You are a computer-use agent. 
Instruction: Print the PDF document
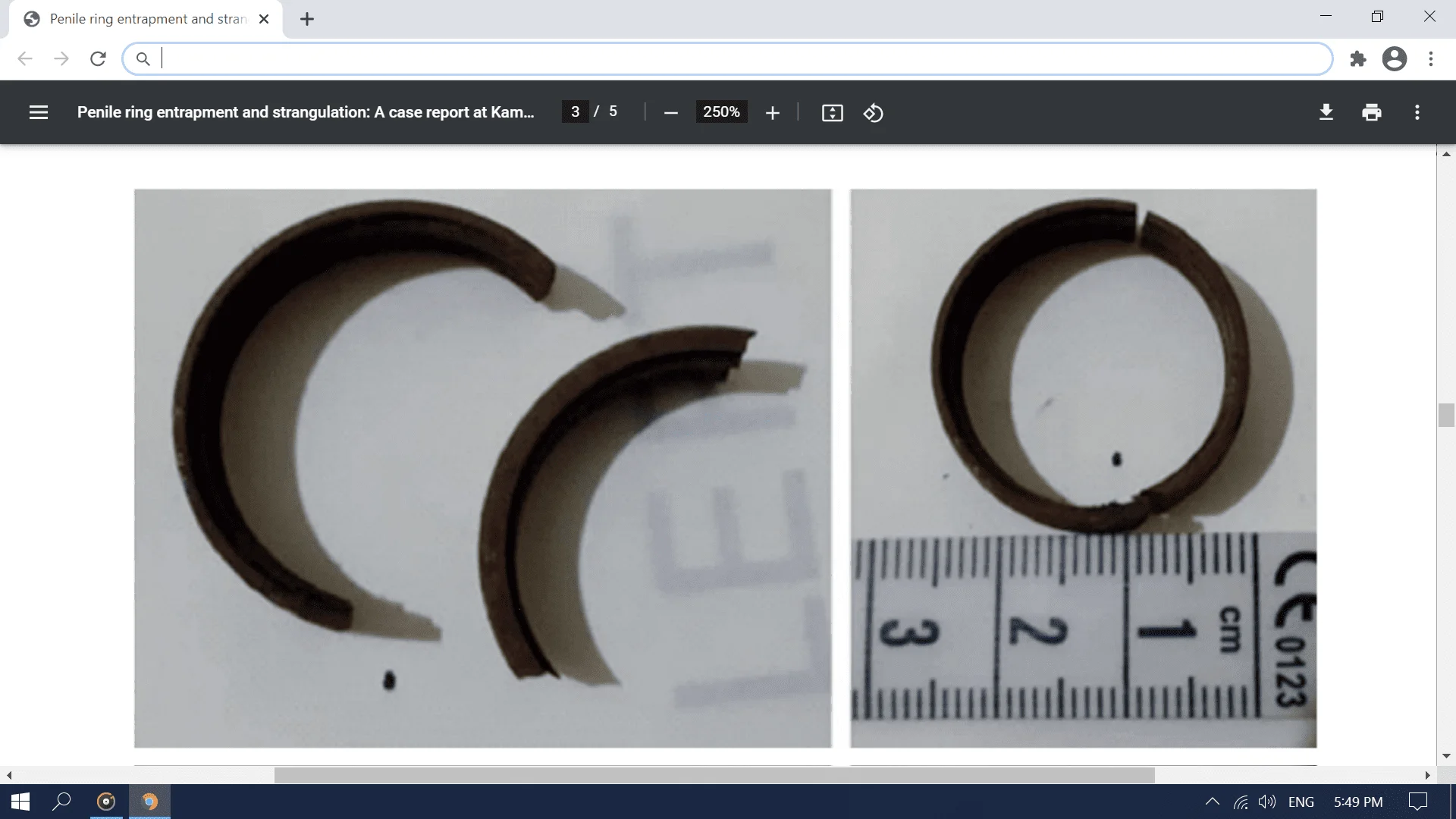coord(1371,112)
